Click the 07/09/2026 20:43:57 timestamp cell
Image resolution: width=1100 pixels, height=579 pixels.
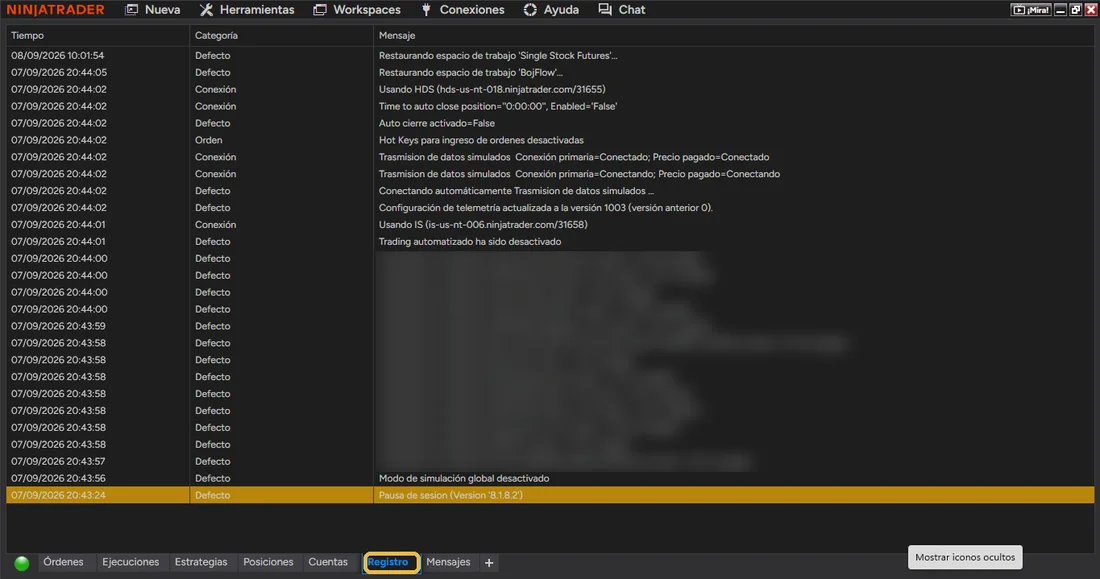tap(98, 462)
